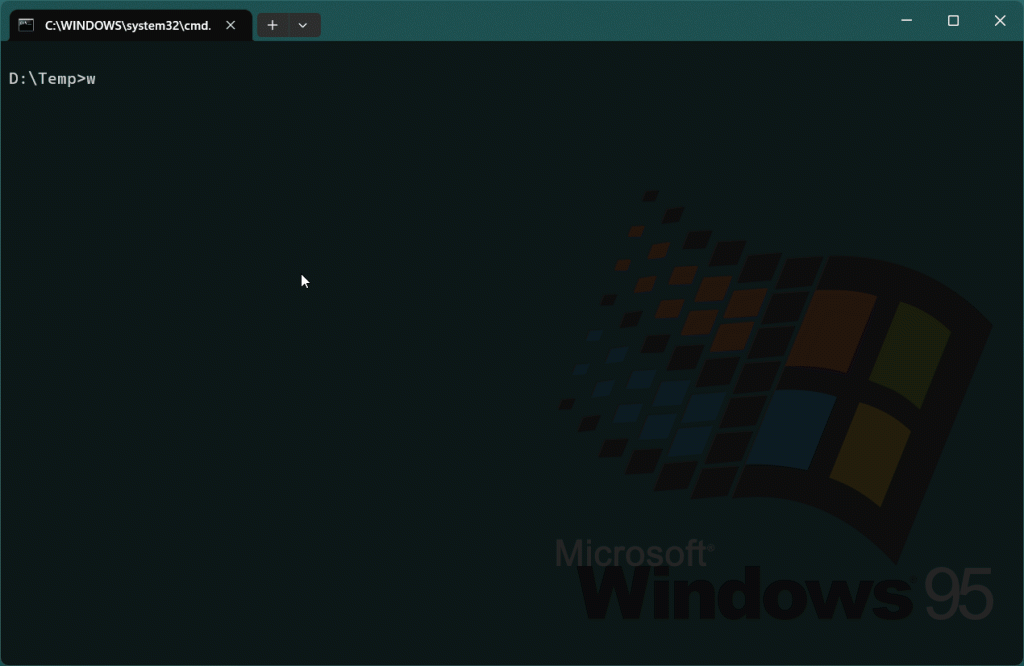Click the typed "w" character on command line
The width and height of the screenshot is (1024, 666).
coord(91,79)
